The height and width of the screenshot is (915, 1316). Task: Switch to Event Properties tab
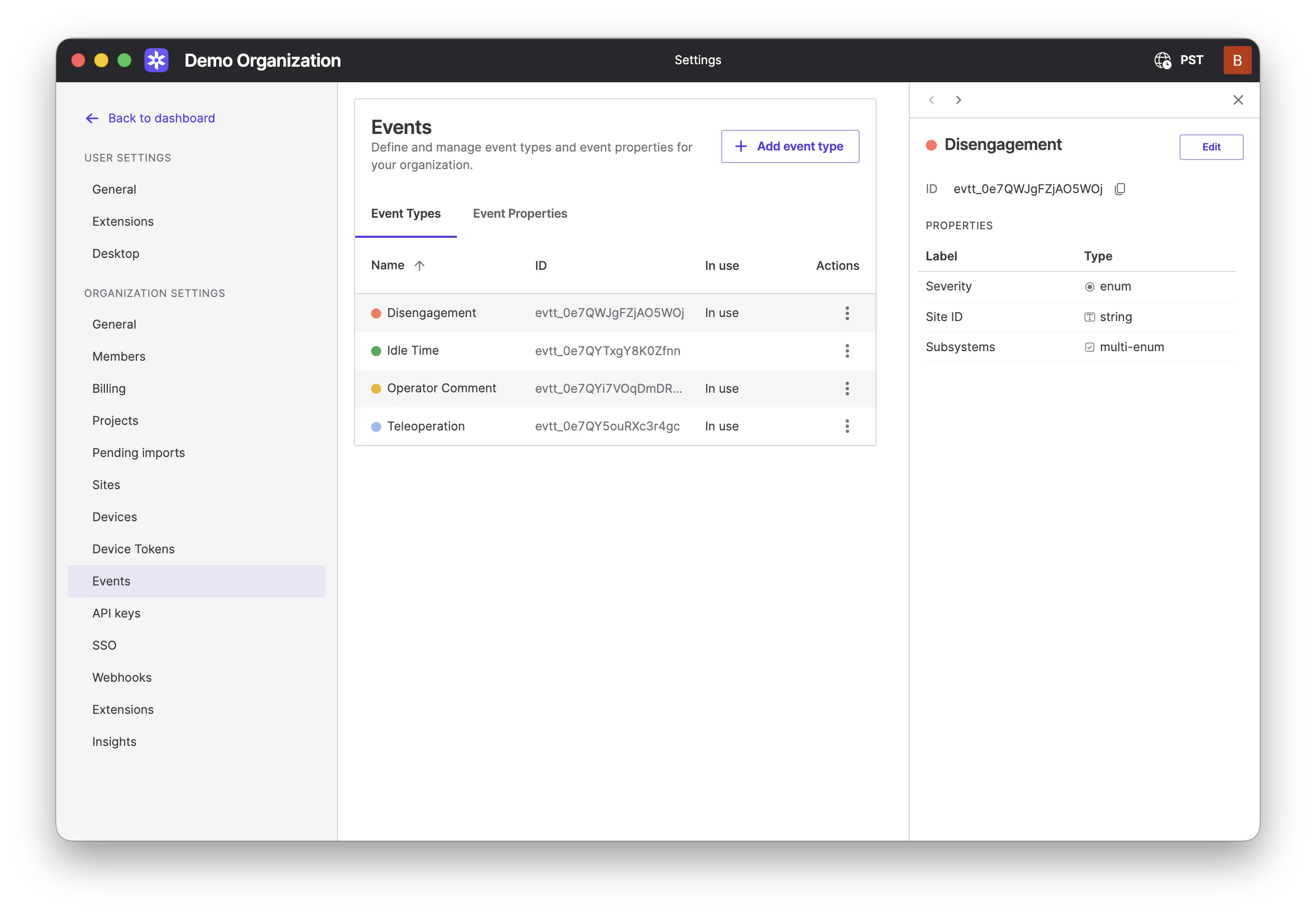tap(519, 214)
